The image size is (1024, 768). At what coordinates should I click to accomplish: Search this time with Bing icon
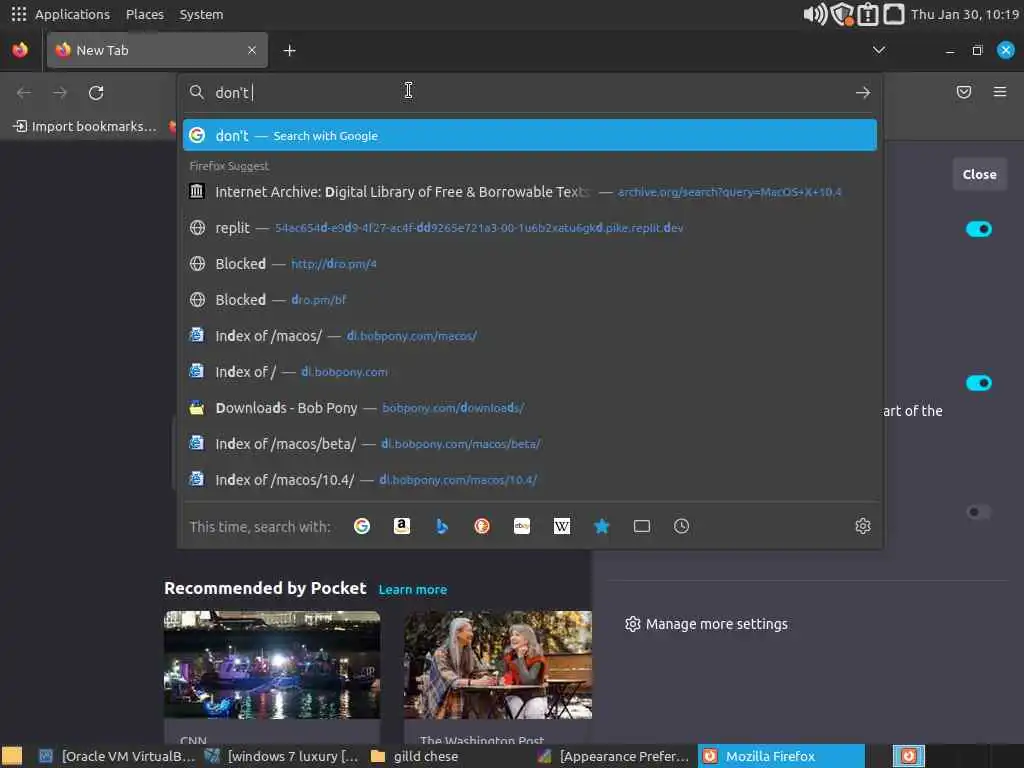pos(442,526)
